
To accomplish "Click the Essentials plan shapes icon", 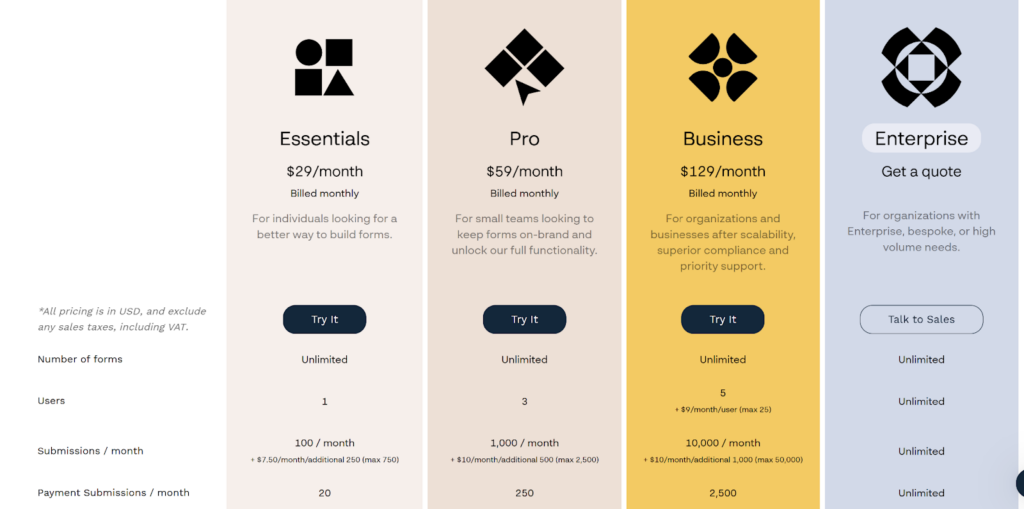I will 324,67.
